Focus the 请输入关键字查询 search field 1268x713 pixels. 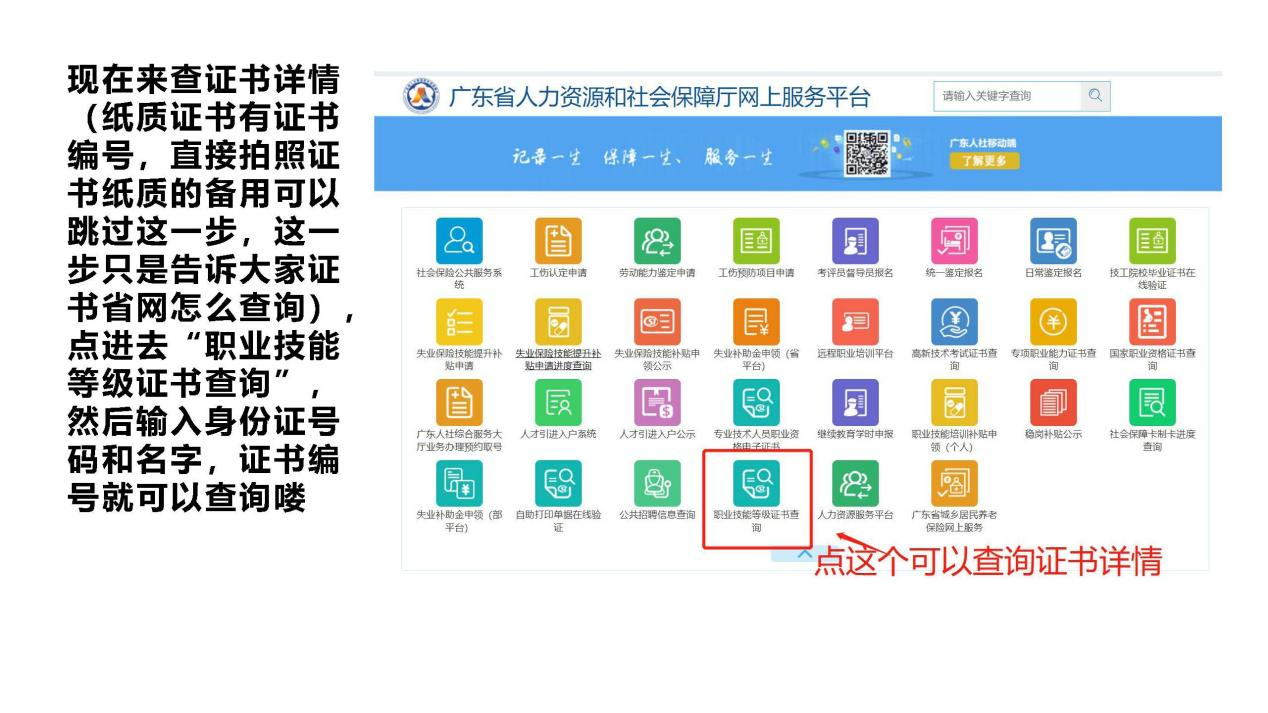pyautogui.click(x=1006, y=96)
